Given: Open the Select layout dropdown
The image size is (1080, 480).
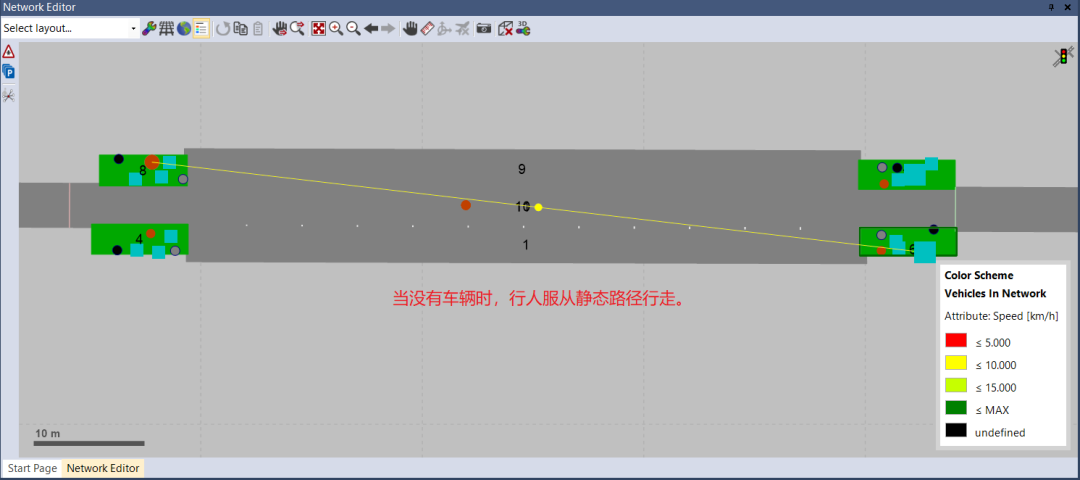Looking at the screenshot, I should click(x=70, y=28).
